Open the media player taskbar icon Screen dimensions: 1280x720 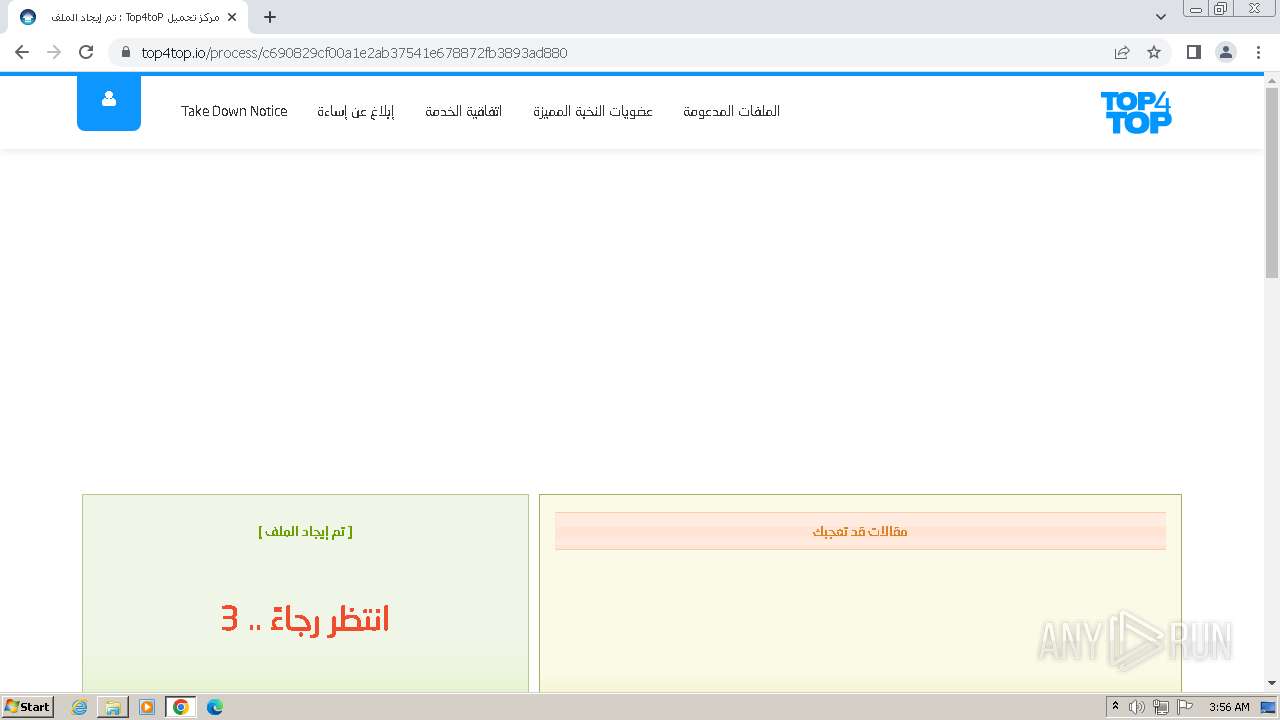click(x=147, y=707)
